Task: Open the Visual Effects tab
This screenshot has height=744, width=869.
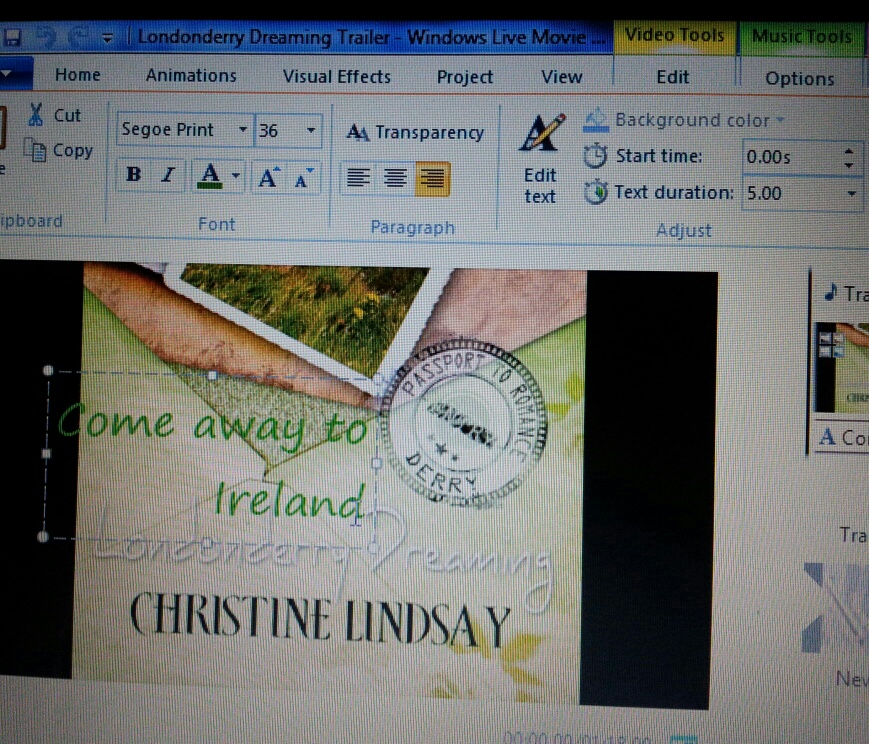Action: 337,77
